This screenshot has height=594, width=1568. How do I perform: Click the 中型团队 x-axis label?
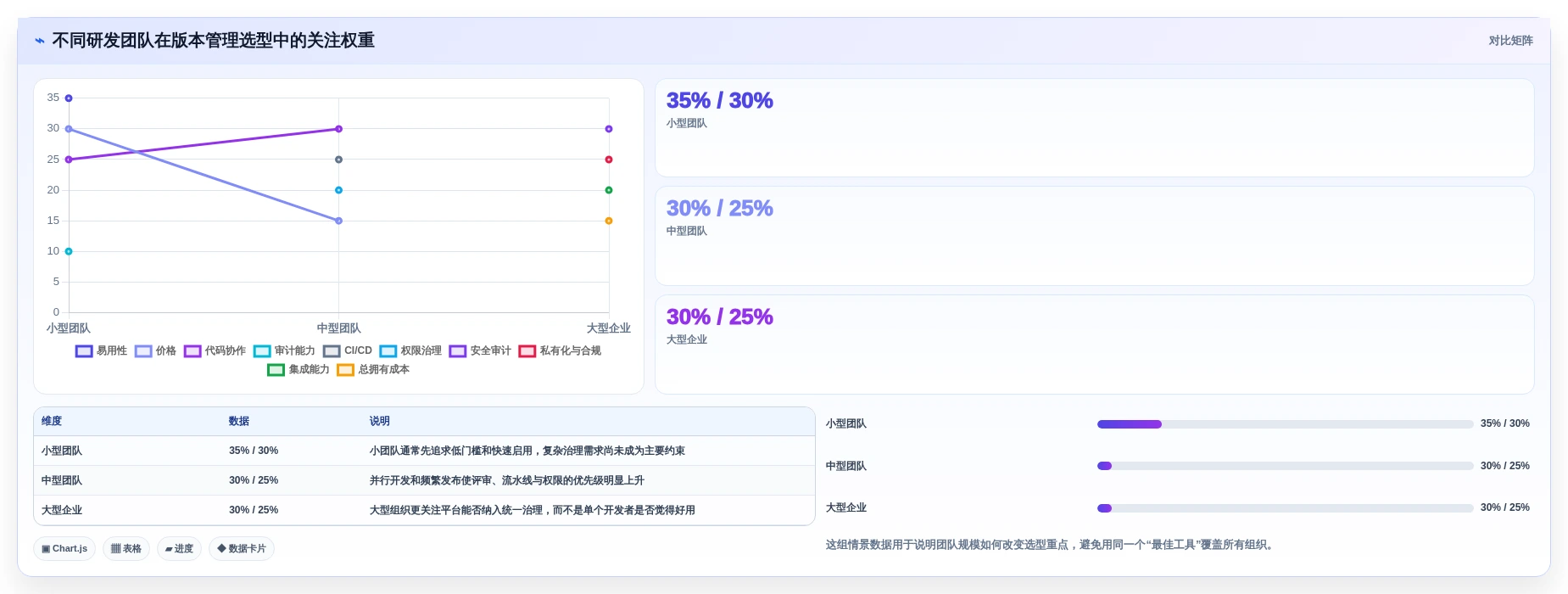coord(338,328)
